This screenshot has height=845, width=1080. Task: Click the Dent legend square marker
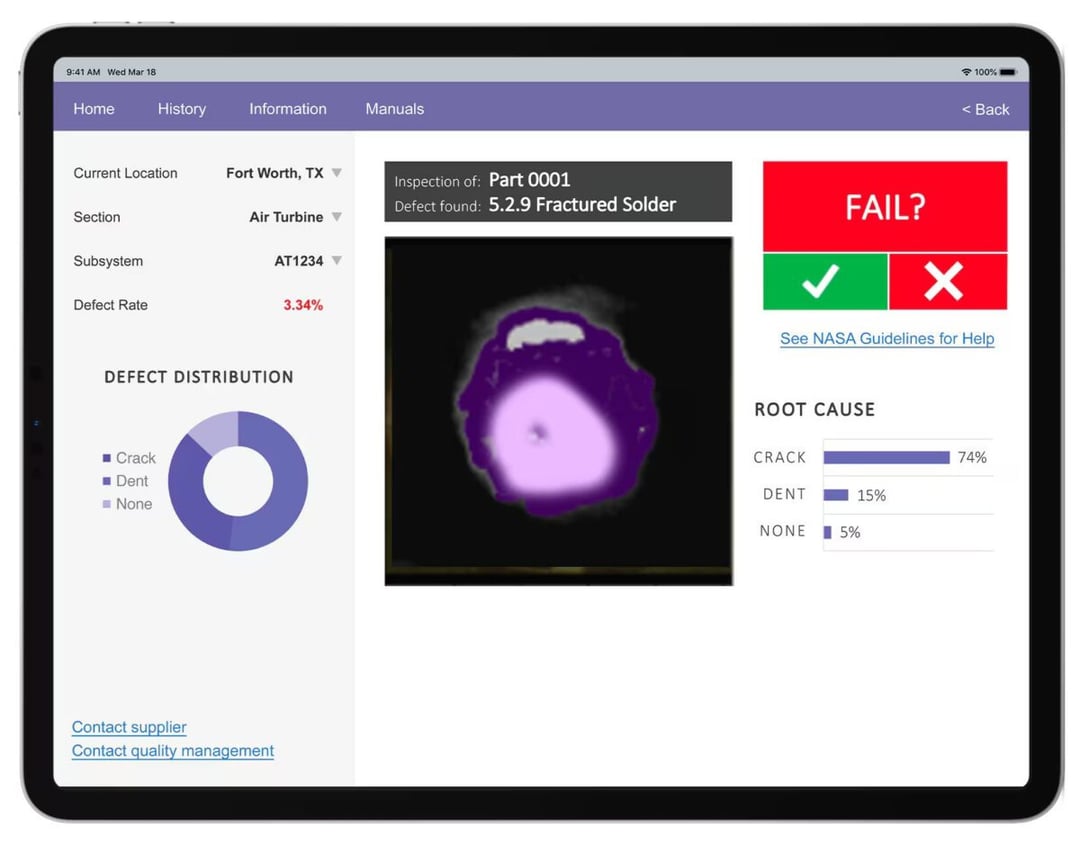(x=107, y=481)
